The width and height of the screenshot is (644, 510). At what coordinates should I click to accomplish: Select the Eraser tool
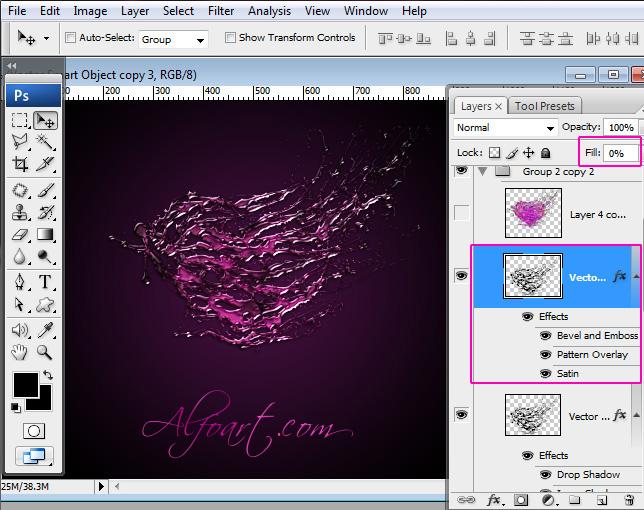pyautogui.click(x=20, y=236)
